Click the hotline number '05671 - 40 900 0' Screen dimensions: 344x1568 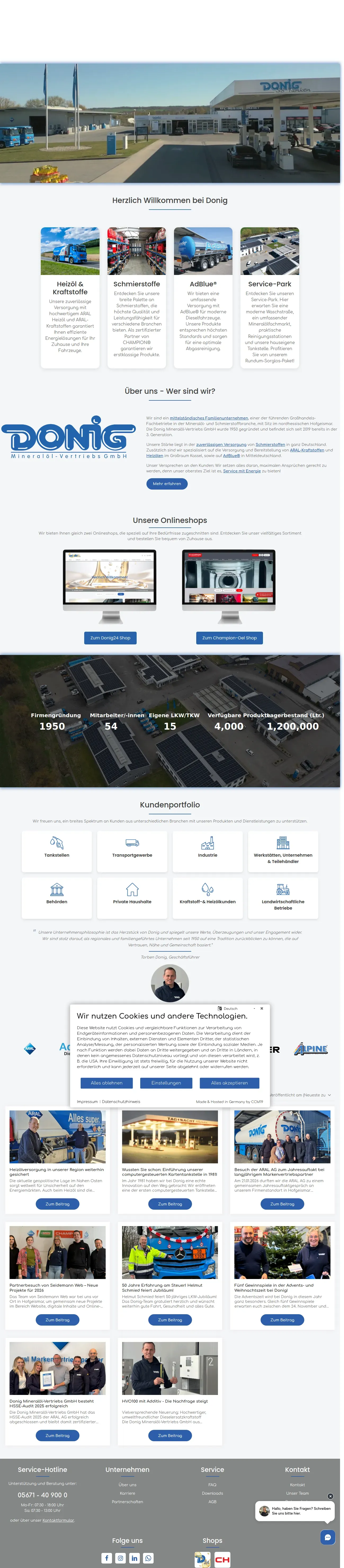(43, 1495)
